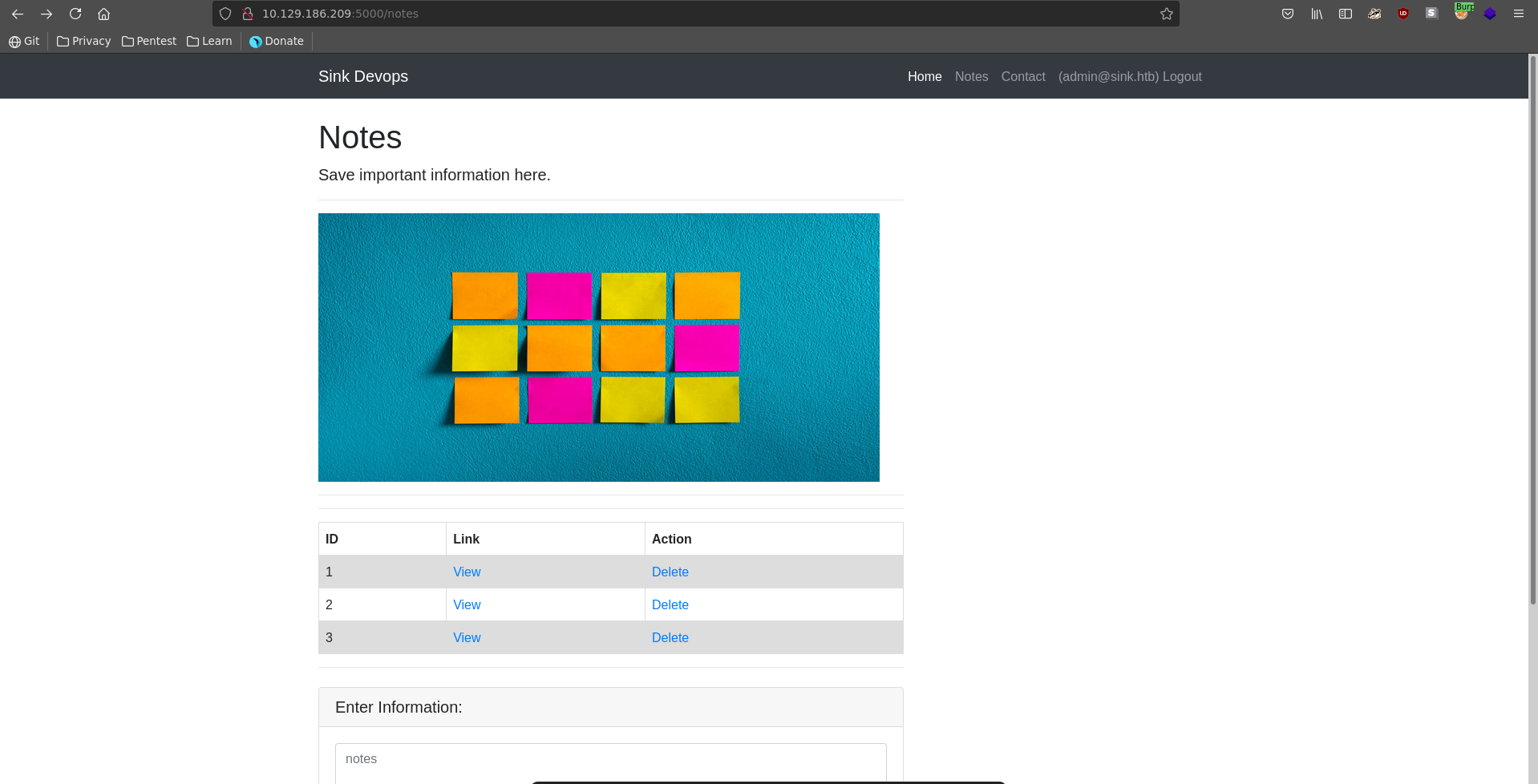Click the FoxyProxy Burp extension icon

pos(1461,14)
